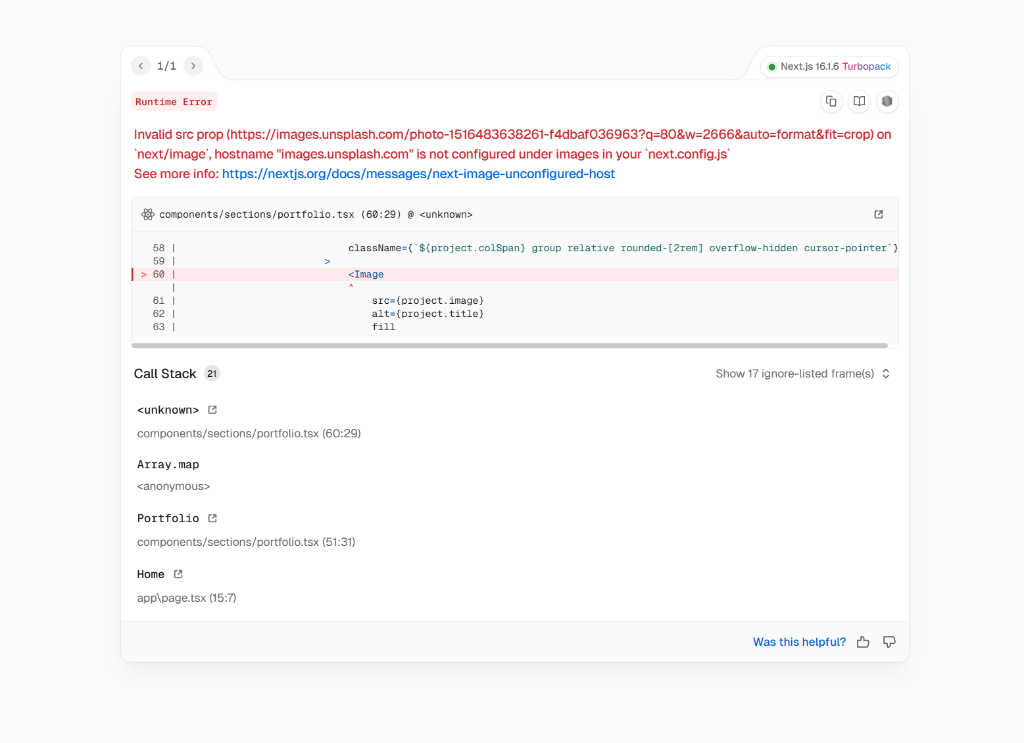This screenshot has height=743, width=1024.
Task: Open Portfolio stack frame in editor
Action: tap(212, 518)
